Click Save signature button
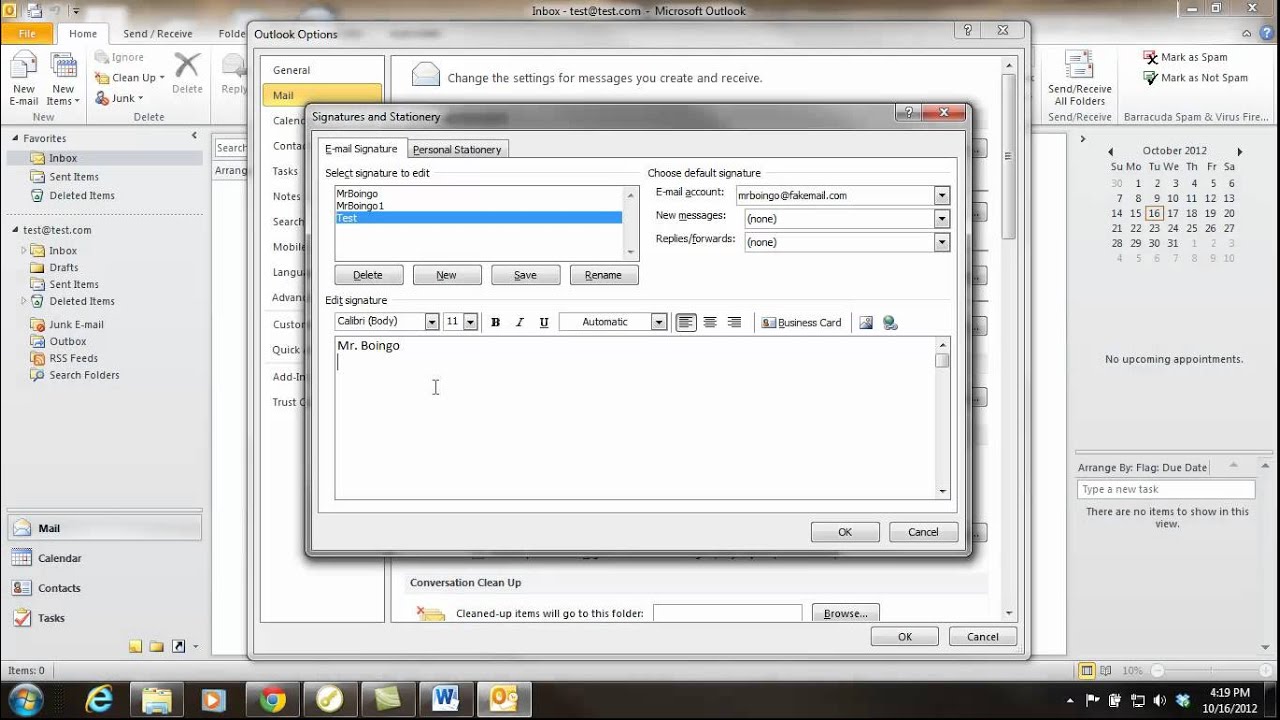 (x=525, y=275)
